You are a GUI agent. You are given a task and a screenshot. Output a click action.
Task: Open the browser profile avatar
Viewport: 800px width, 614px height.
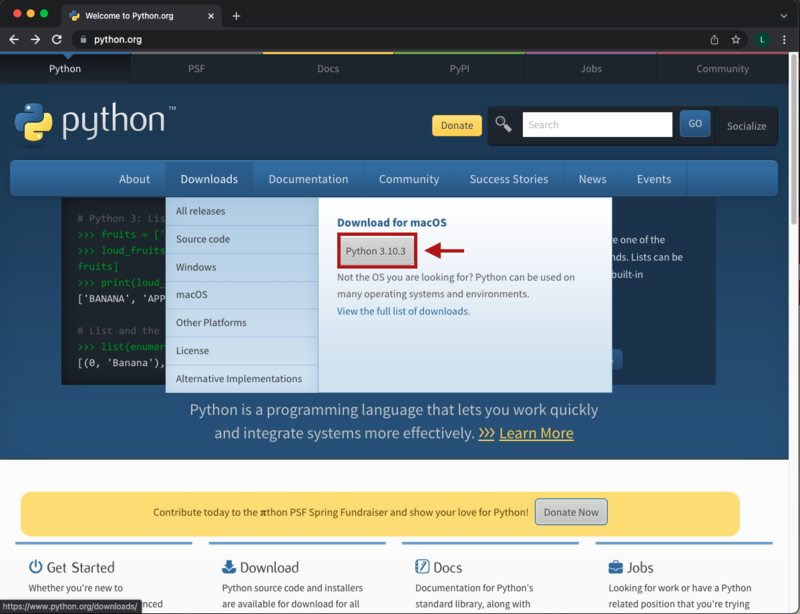[x=762, y=39]
